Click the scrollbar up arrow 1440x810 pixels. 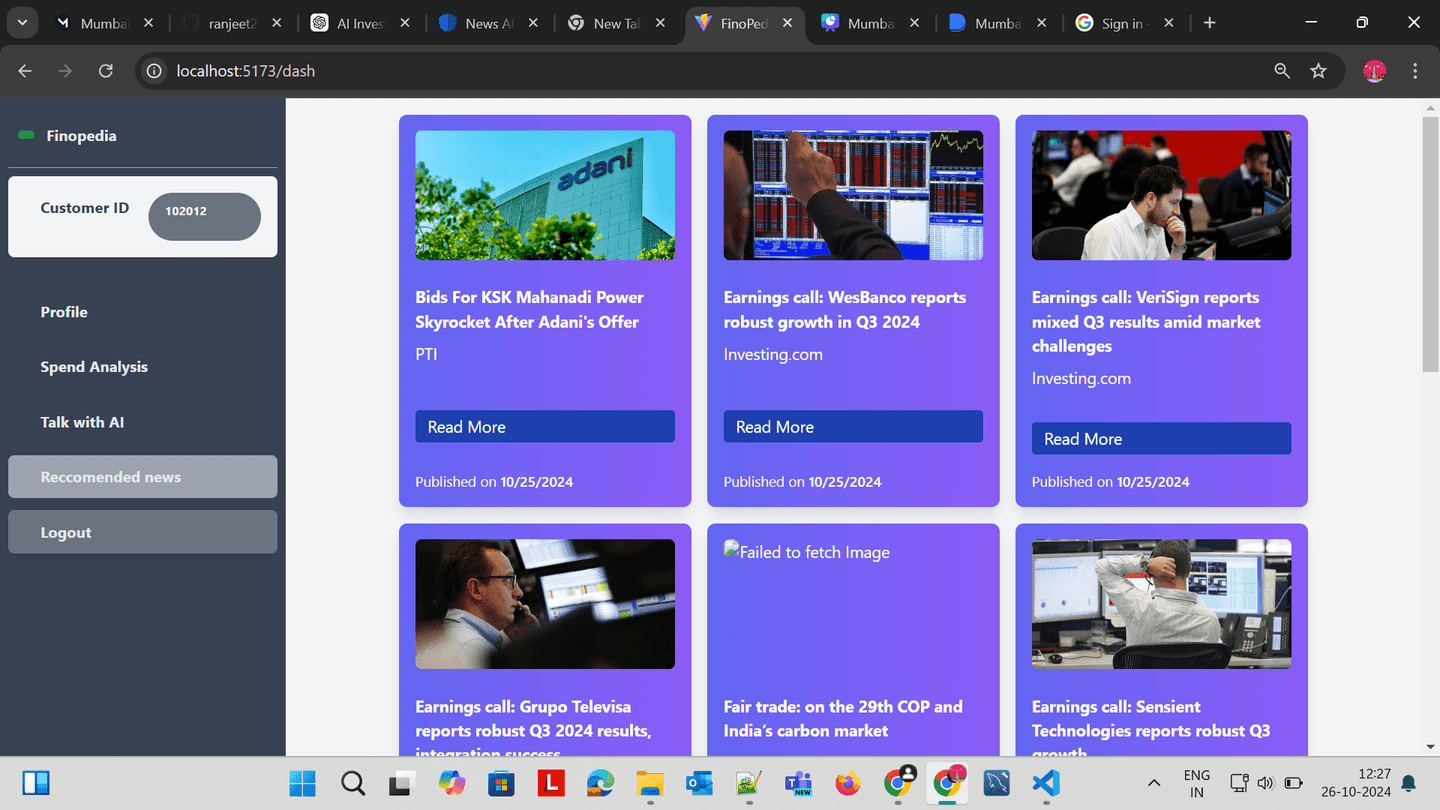tap(1431, 107)
